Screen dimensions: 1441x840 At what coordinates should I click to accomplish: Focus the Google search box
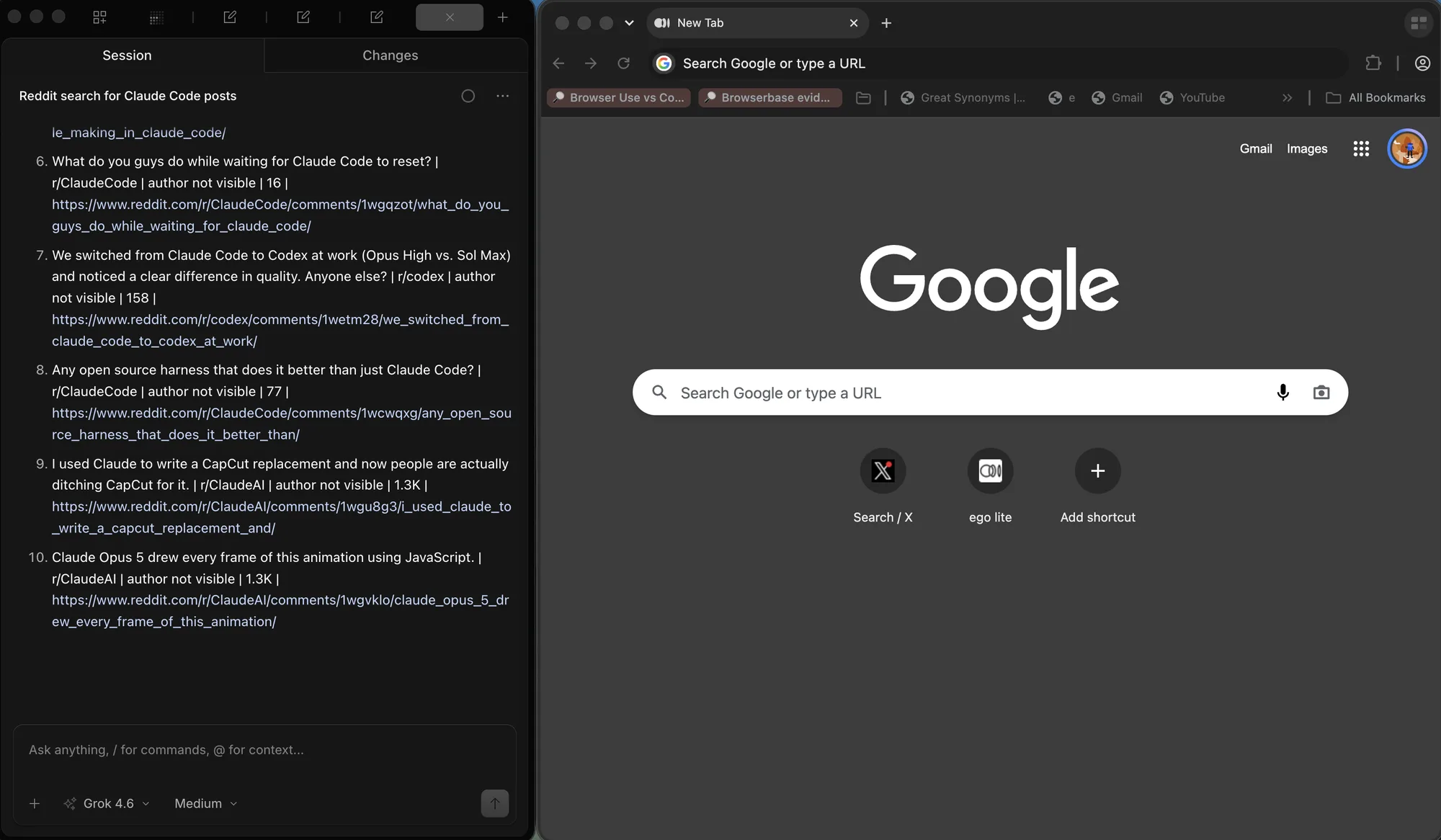coord(990,392)
